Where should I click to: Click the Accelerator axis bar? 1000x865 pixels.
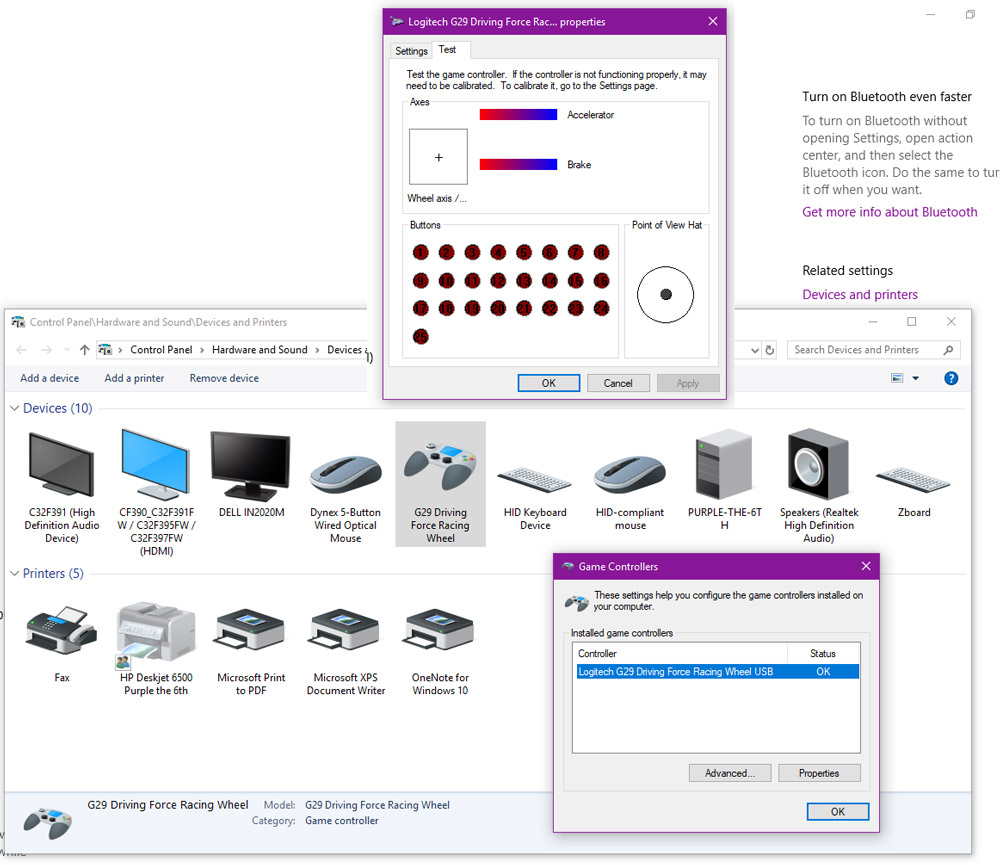coord(518,115)
